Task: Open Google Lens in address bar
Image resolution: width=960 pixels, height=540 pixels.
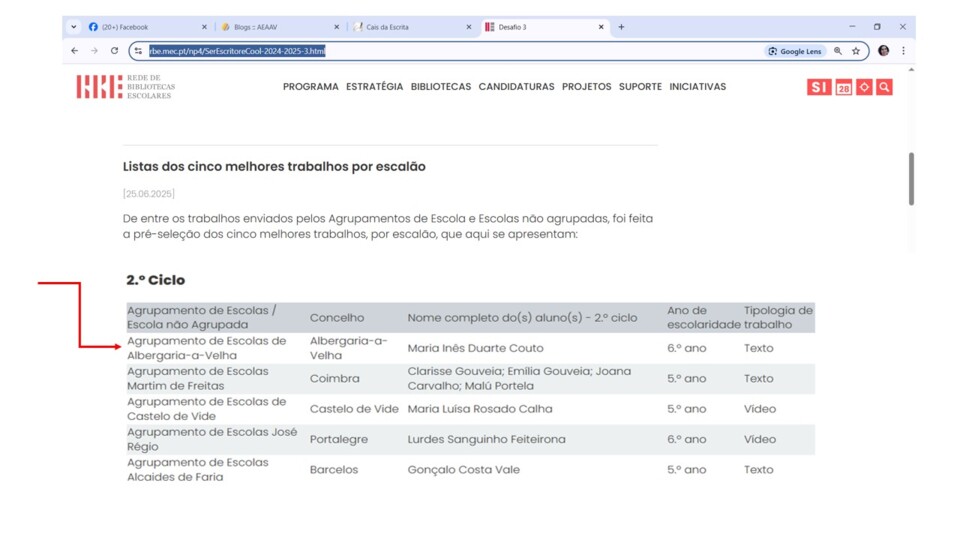Action: pyautogui.click(x=796, y=51)
